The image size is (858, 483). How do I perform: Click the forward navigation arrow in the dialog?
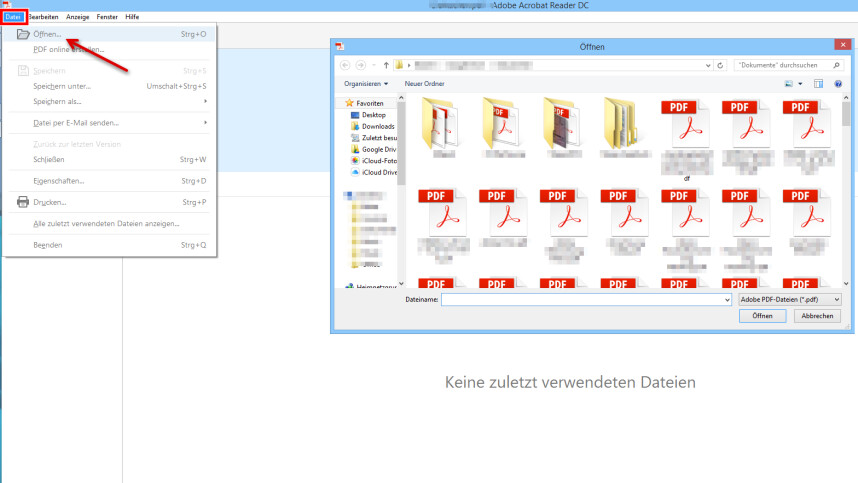[x=361, y=65]
